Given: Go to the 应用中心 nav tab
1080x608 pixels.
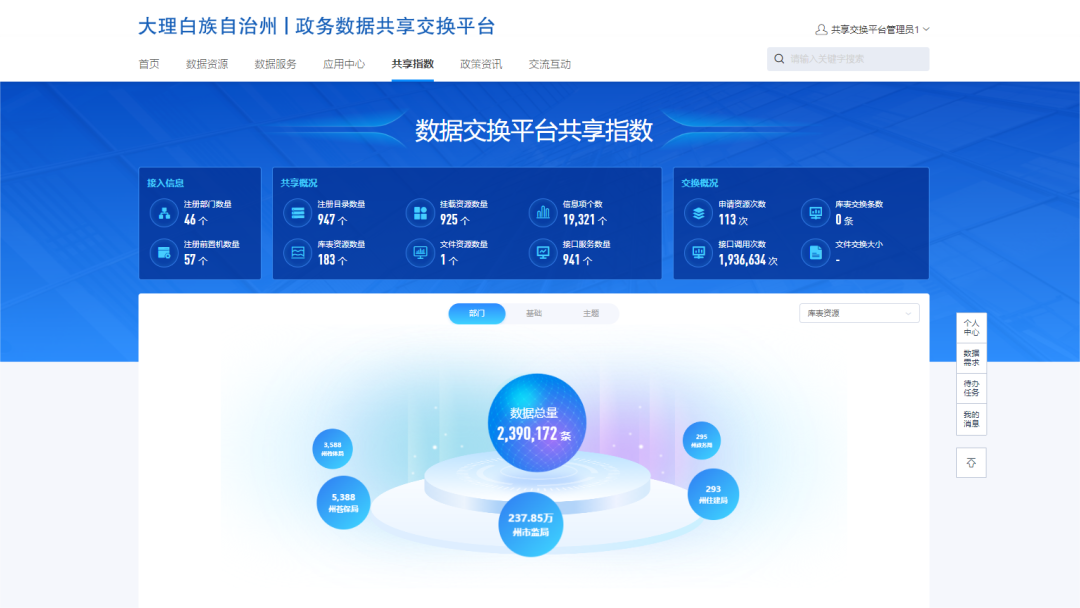Looking at the screenshot, I should click(343, 64).
